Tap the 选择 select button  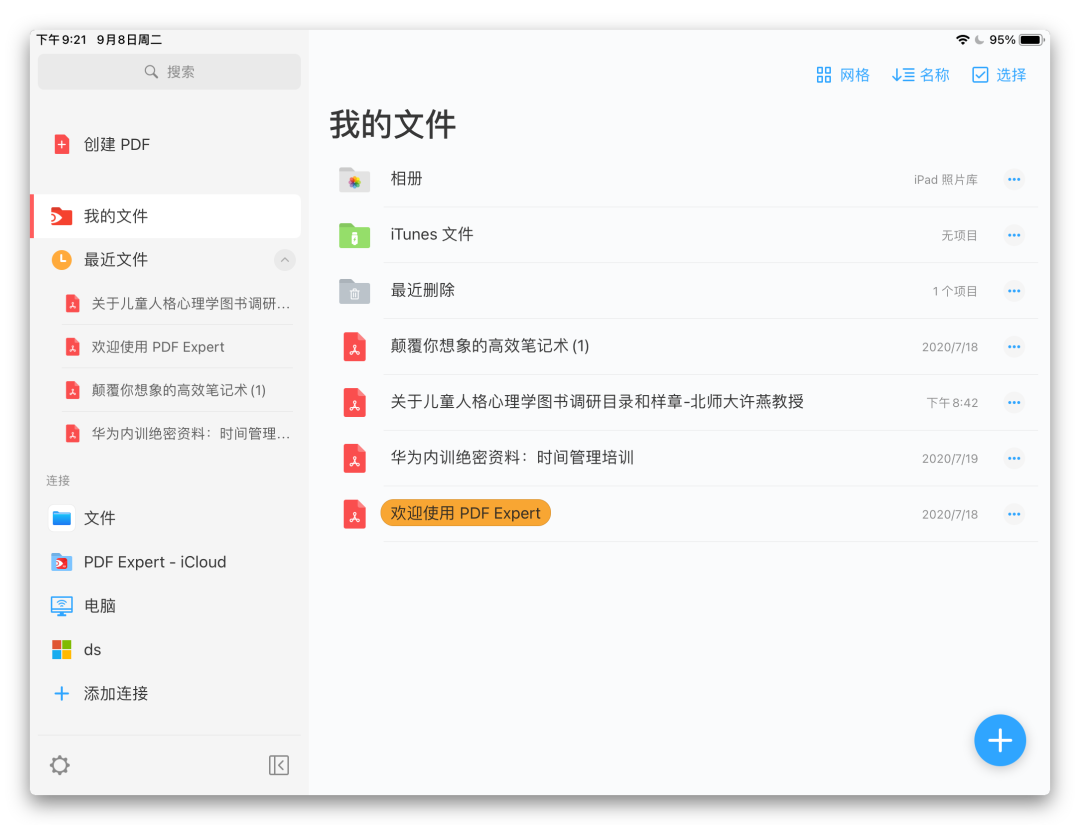coord(999,75)
